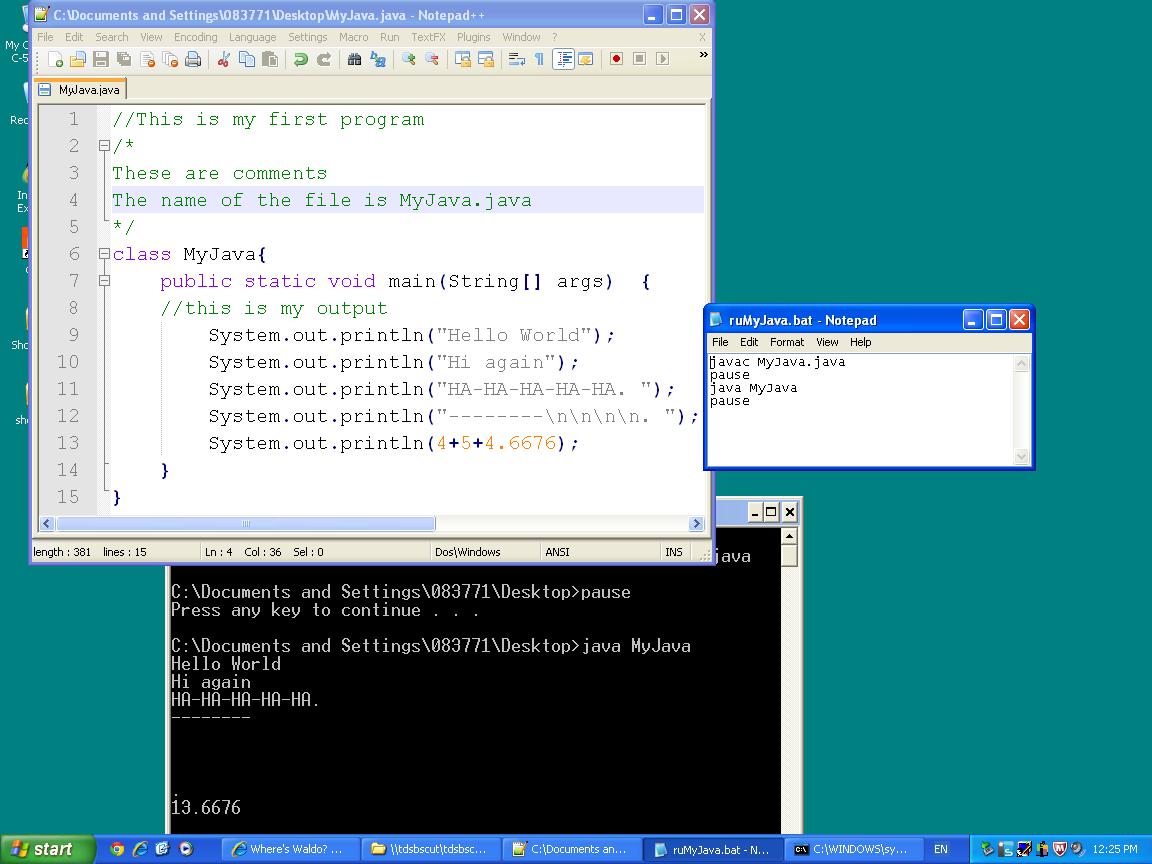The image size is (1152, 864).
Task: Click the Save All toolbar icon
Action: 124,60
